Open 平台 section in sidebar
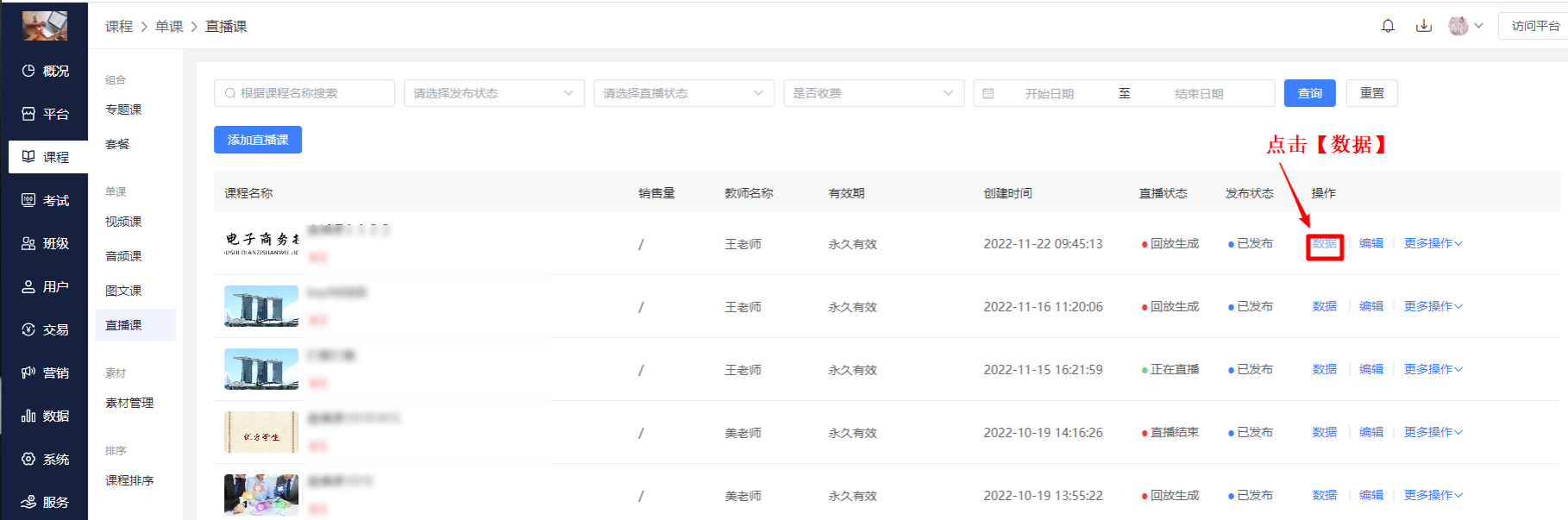Image resolution: width=1568 pixels, height=520 pixels. click(x=45, y=114)
